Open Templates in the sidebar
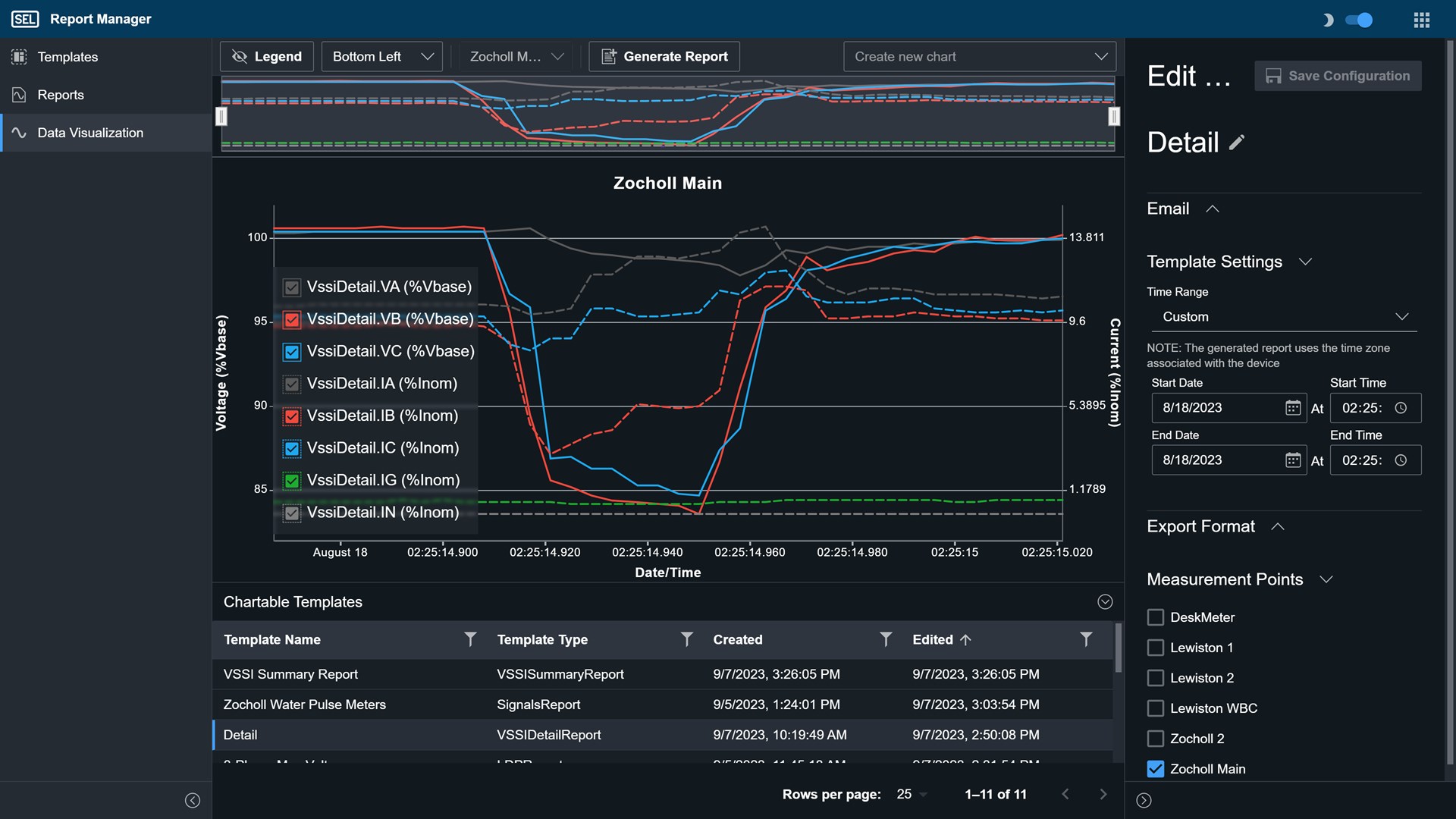This screenshot has height=819, width=1456. coord(67,57)
